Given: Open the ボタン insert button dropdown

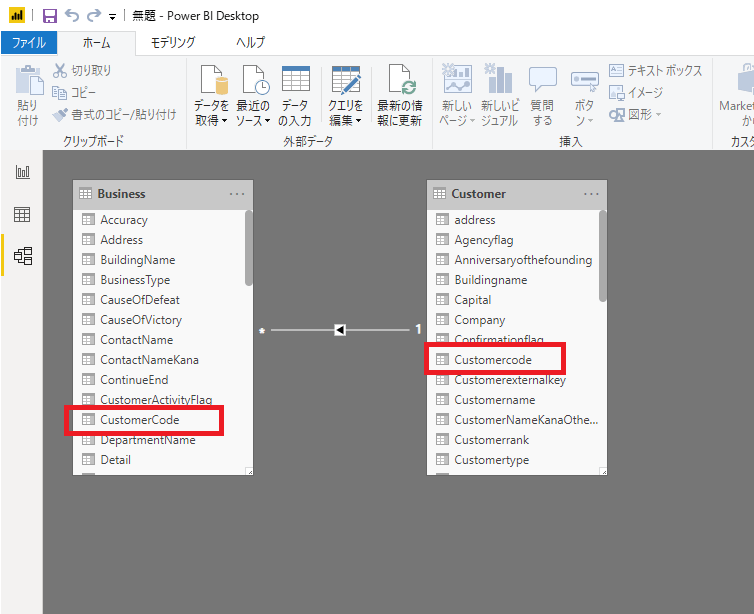Looking at the screenshot, I should click(584, 96).
